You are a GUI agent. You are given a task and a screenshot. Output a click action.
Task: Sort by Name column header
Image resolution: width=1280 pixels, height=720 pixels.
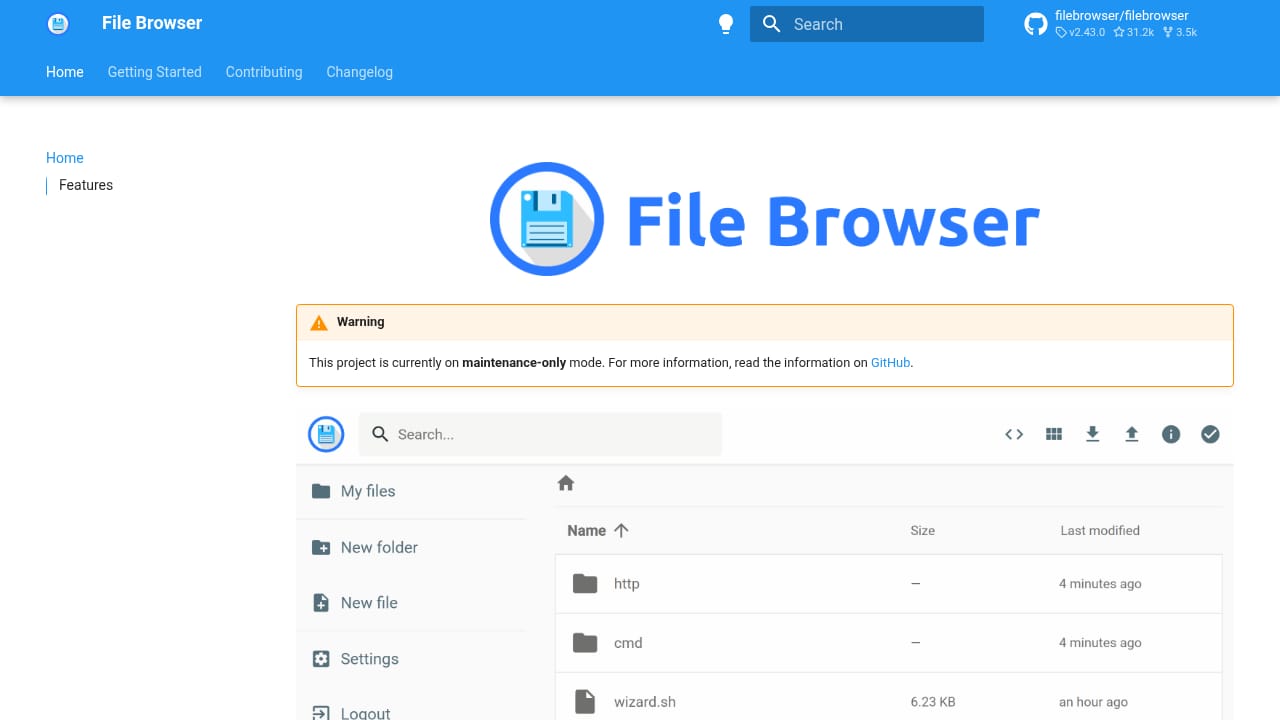tap(587, 531)
